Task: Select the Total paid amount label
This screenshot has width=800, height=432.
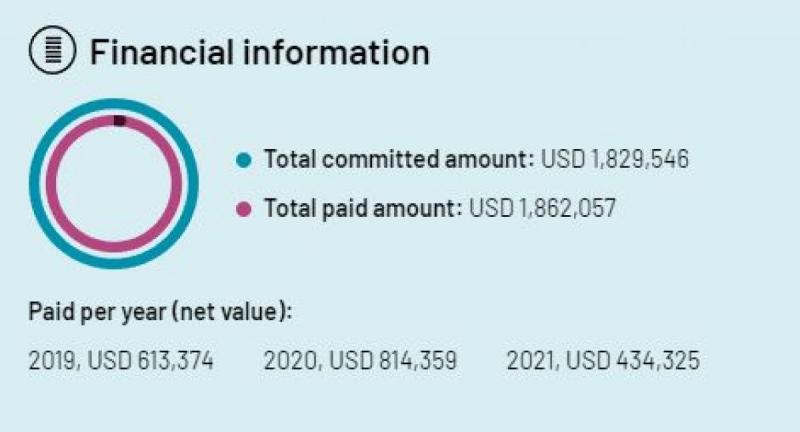Action: point(363,209)
